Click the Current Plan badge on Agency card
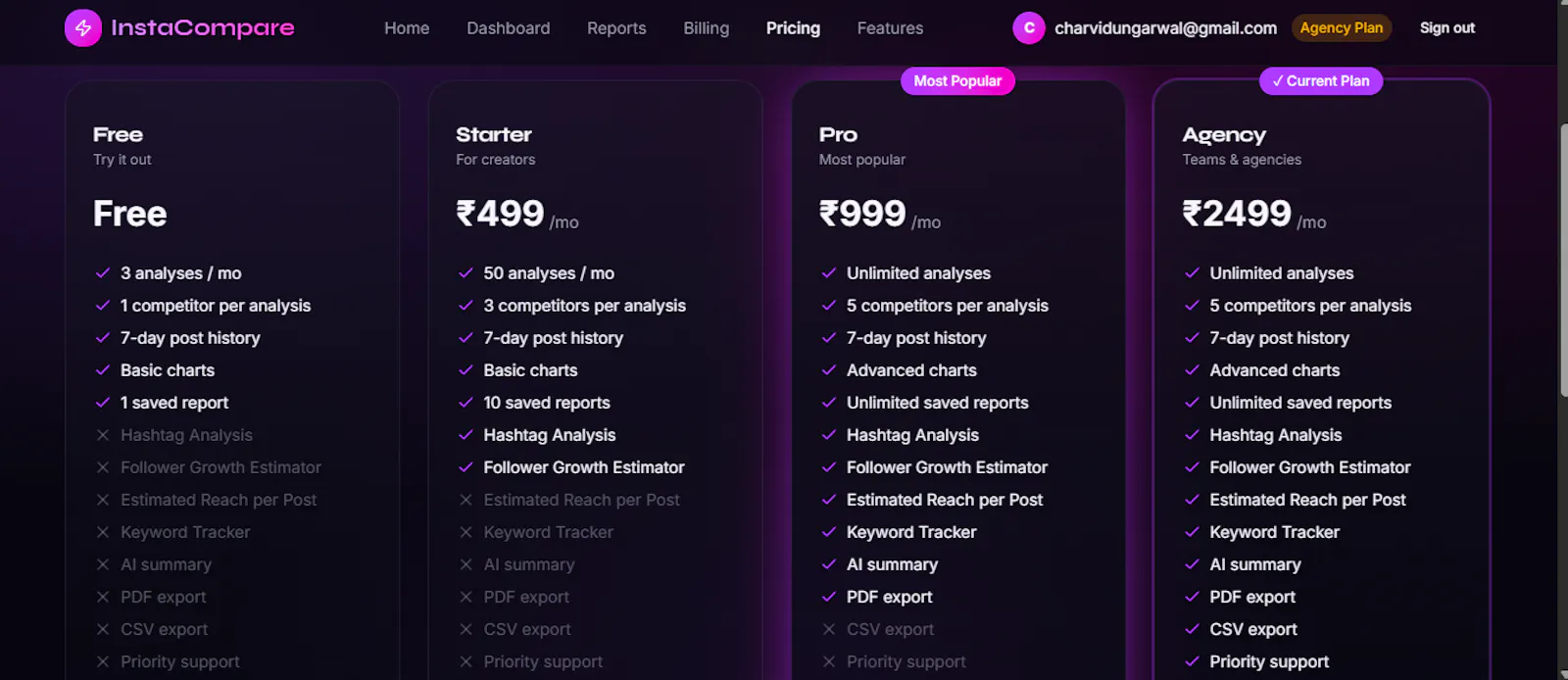This screenshot has height=680, width=1568. [x=1320, y=81]
